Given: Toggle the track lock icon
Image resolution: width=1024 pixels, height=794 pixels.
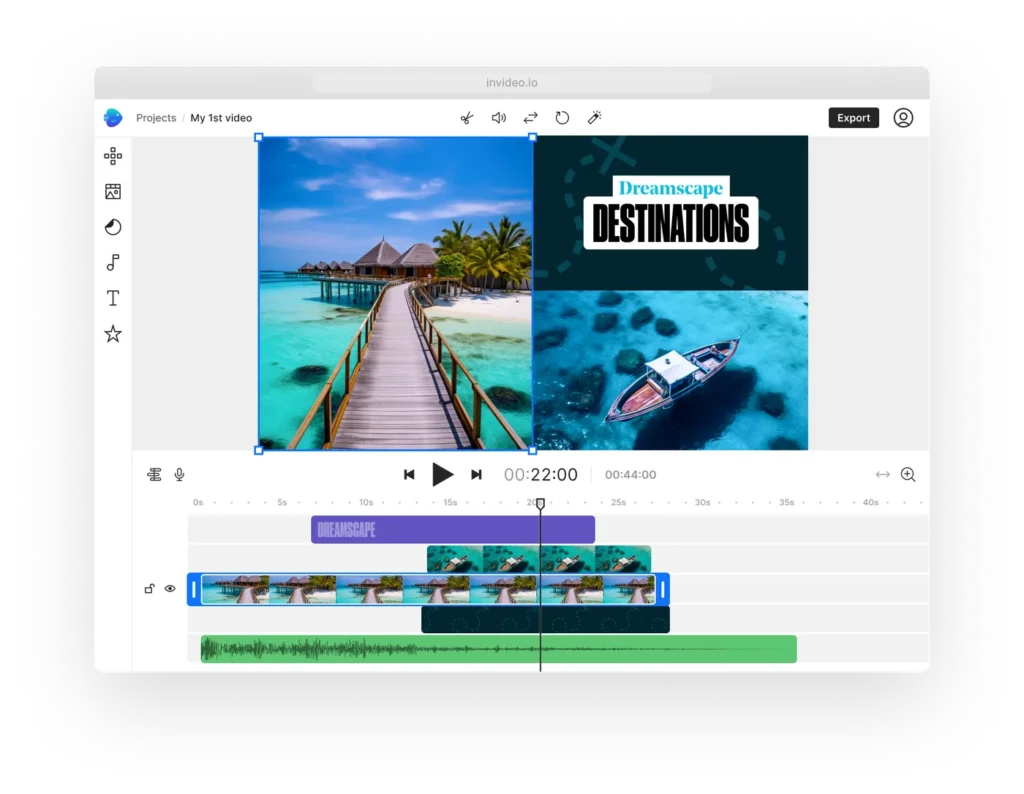Looking at the screenshot, I should [x=149, y=589].
